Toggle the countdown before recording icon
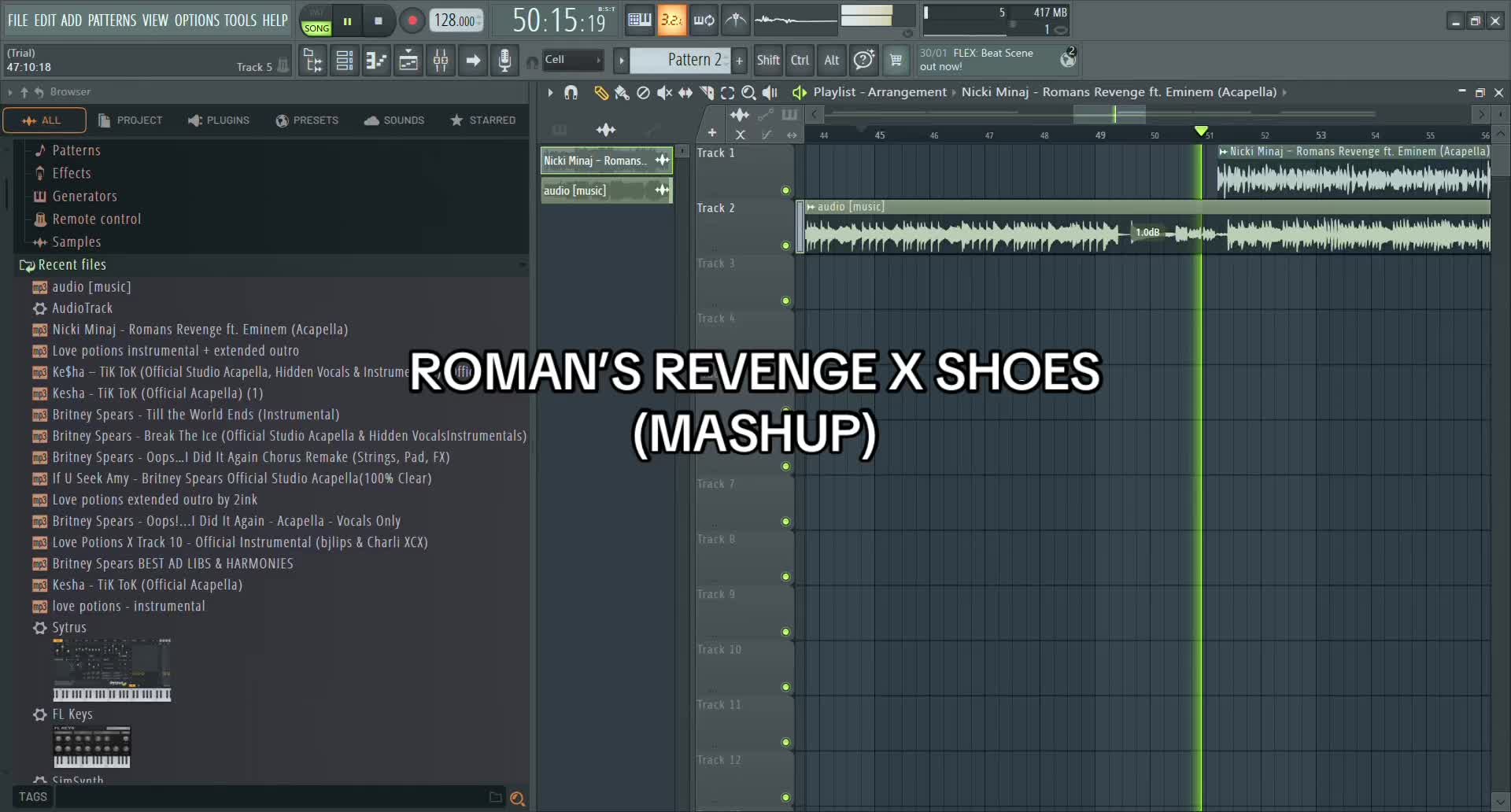 671,20
